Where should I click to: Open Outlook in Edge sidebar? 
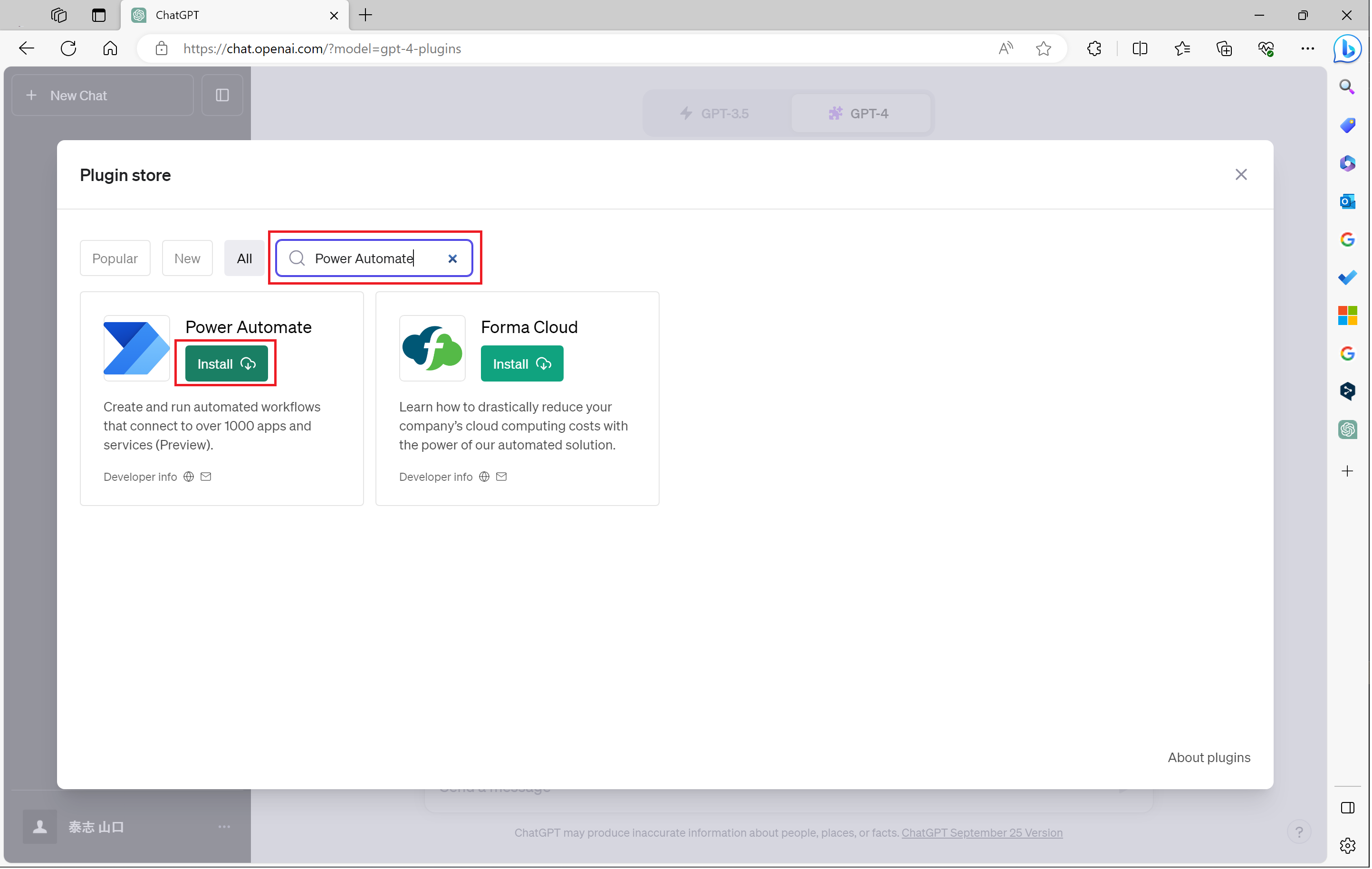coord(1347,201)
